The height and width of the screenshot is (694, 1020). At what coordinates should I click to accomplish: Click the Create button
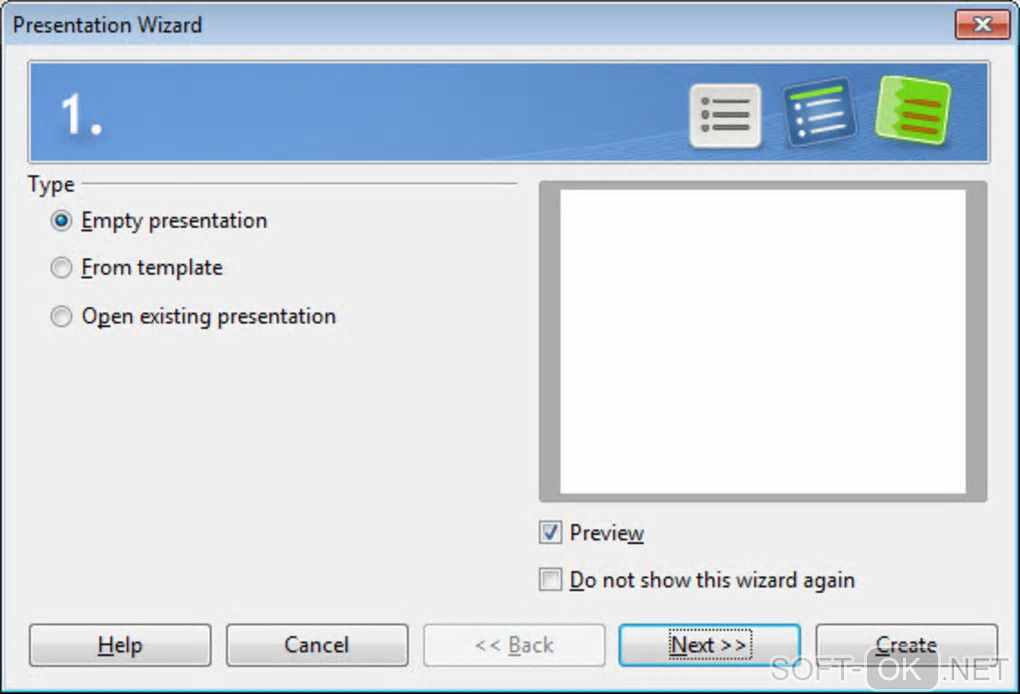[x=906, y=645]
